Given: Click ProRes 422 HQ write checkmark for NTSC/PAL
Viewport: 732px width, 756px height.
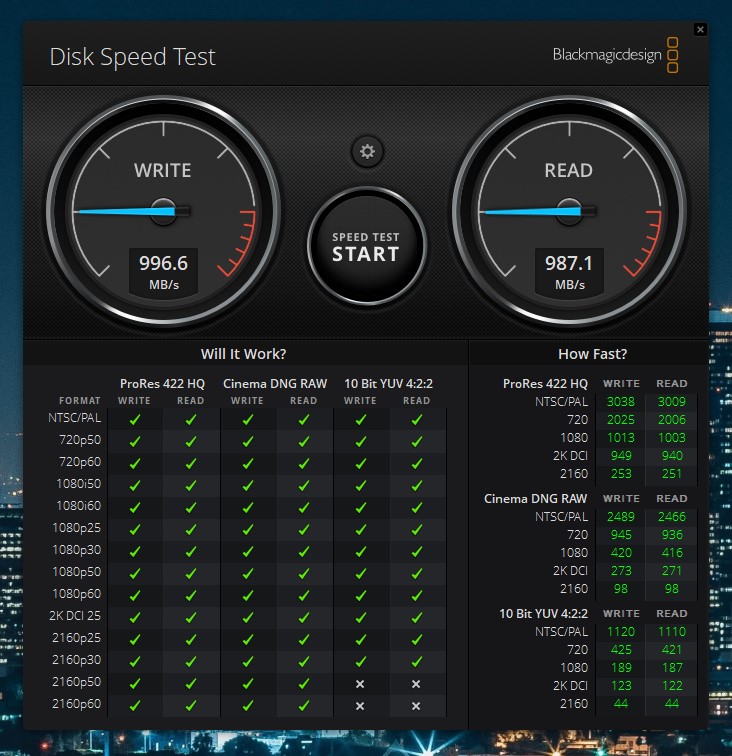Looking at the screenshot, I should pos(135,419).
